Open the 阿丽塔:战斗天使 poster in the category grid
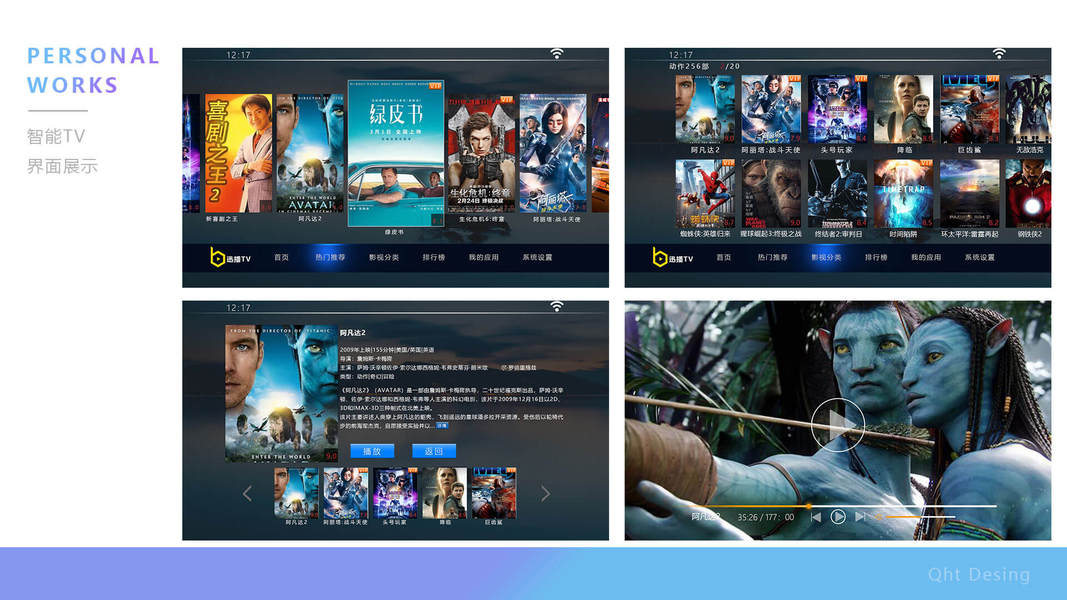Viewport: 1067px width, 600px height. (x=771, y=109)
